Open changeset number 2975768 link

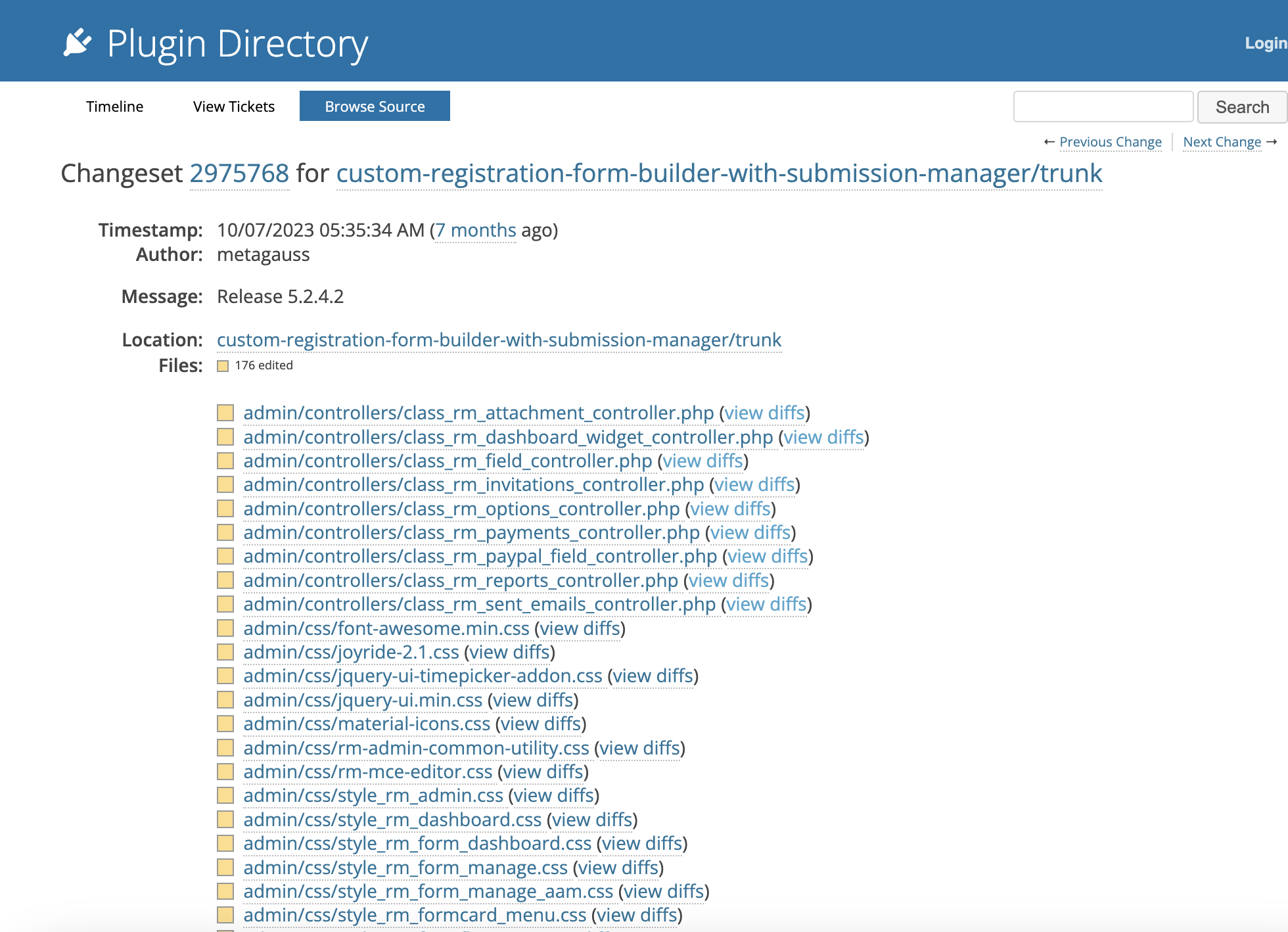pyautogui.click(x=239, y=174)
